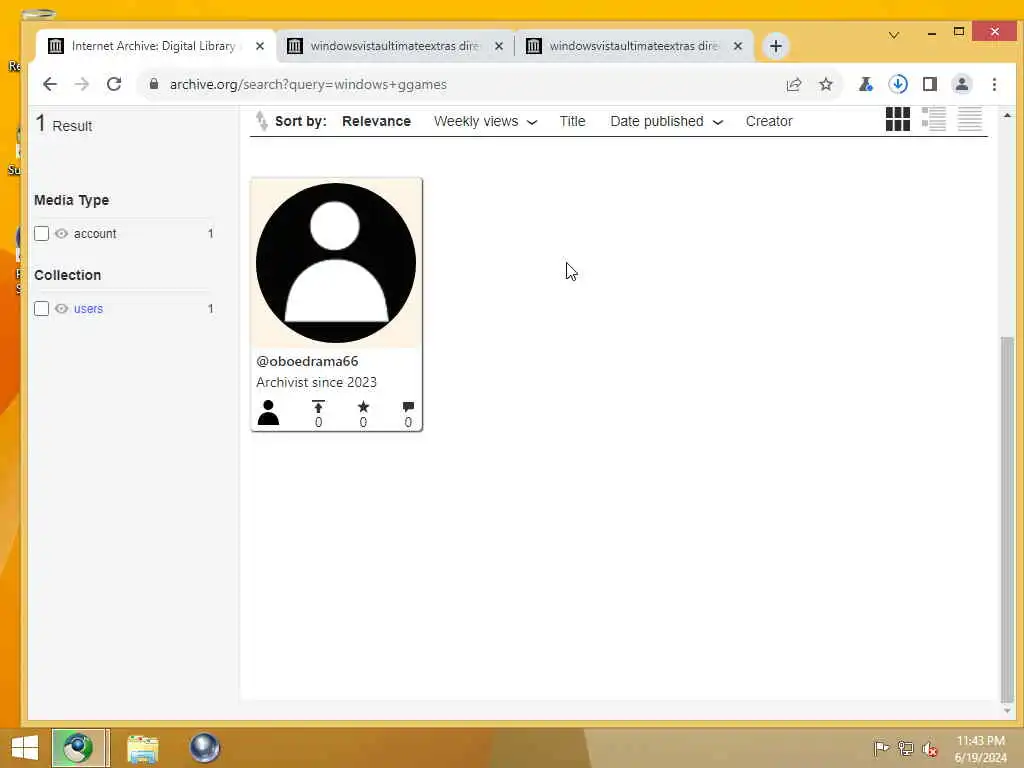The height and width of the screenshot is (768, 1024).
Task: Open network icon in system tray
Action: [905, 748]
